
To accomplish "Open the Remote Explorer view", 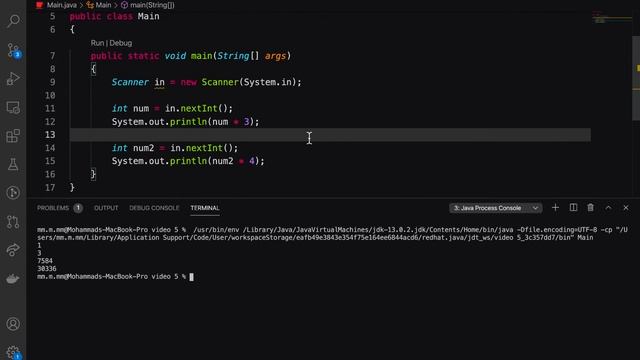I will pyautogui.click(x=13, y=108).
